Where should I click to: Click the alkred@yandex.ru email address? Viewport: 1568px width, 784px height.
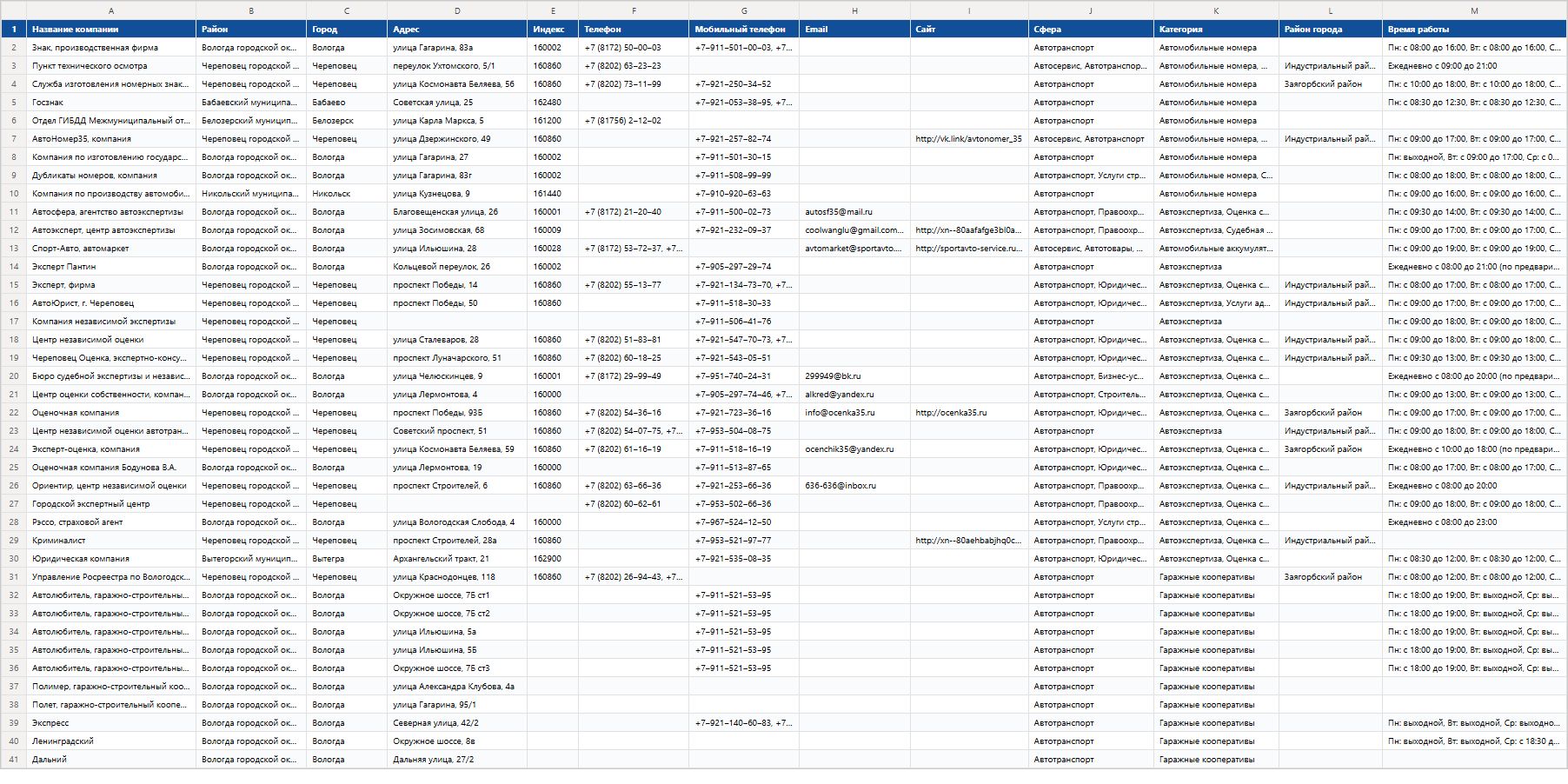tap(840, 395)
